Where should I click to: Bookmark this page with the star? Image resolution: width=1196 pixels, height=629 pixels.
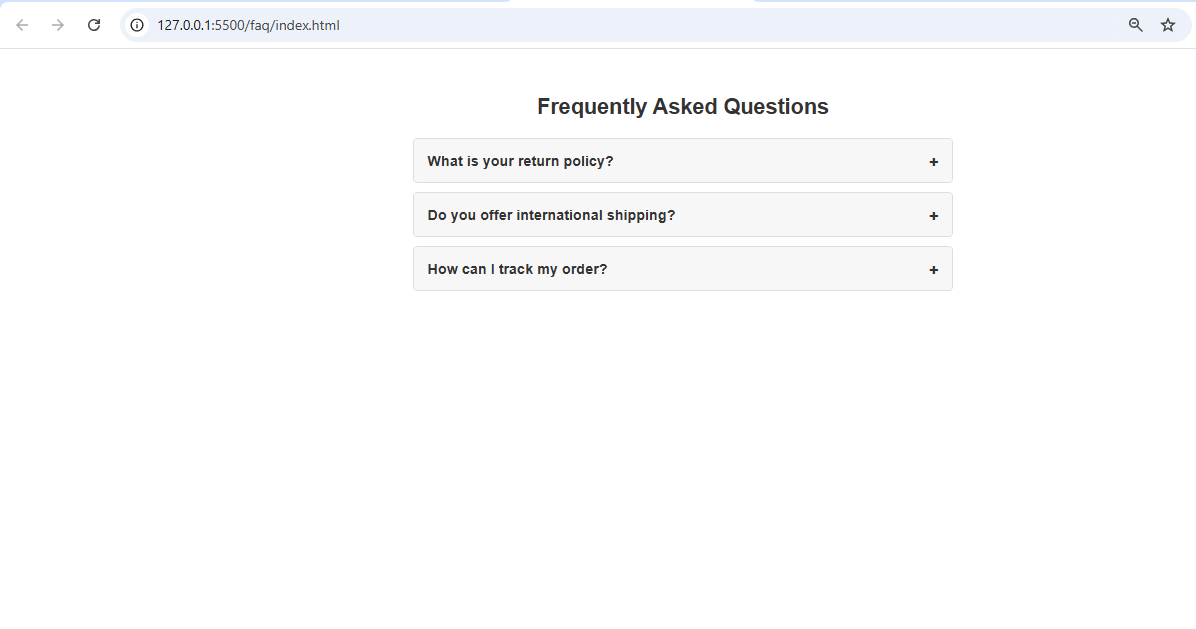click(1168, 25)
